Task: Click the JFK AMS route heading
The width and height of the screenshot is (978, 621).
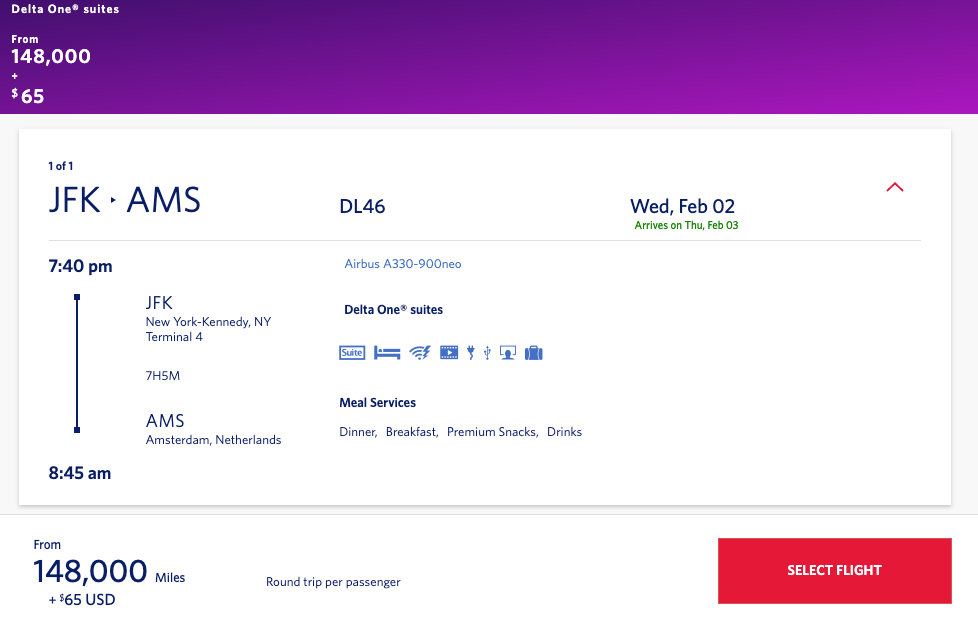Action: pos(125,200)
